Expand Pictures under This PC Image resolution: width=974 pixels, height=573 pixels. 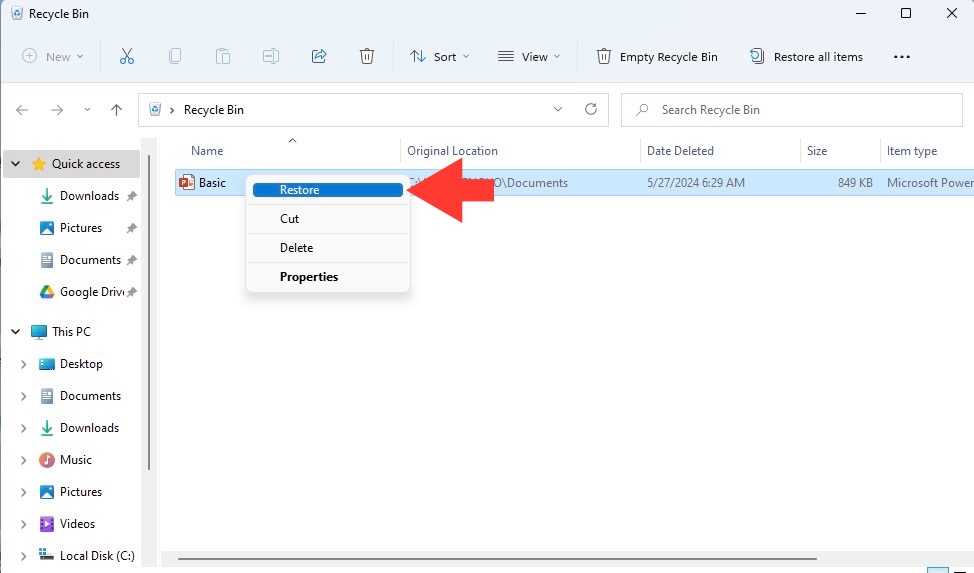coord(24,492)
